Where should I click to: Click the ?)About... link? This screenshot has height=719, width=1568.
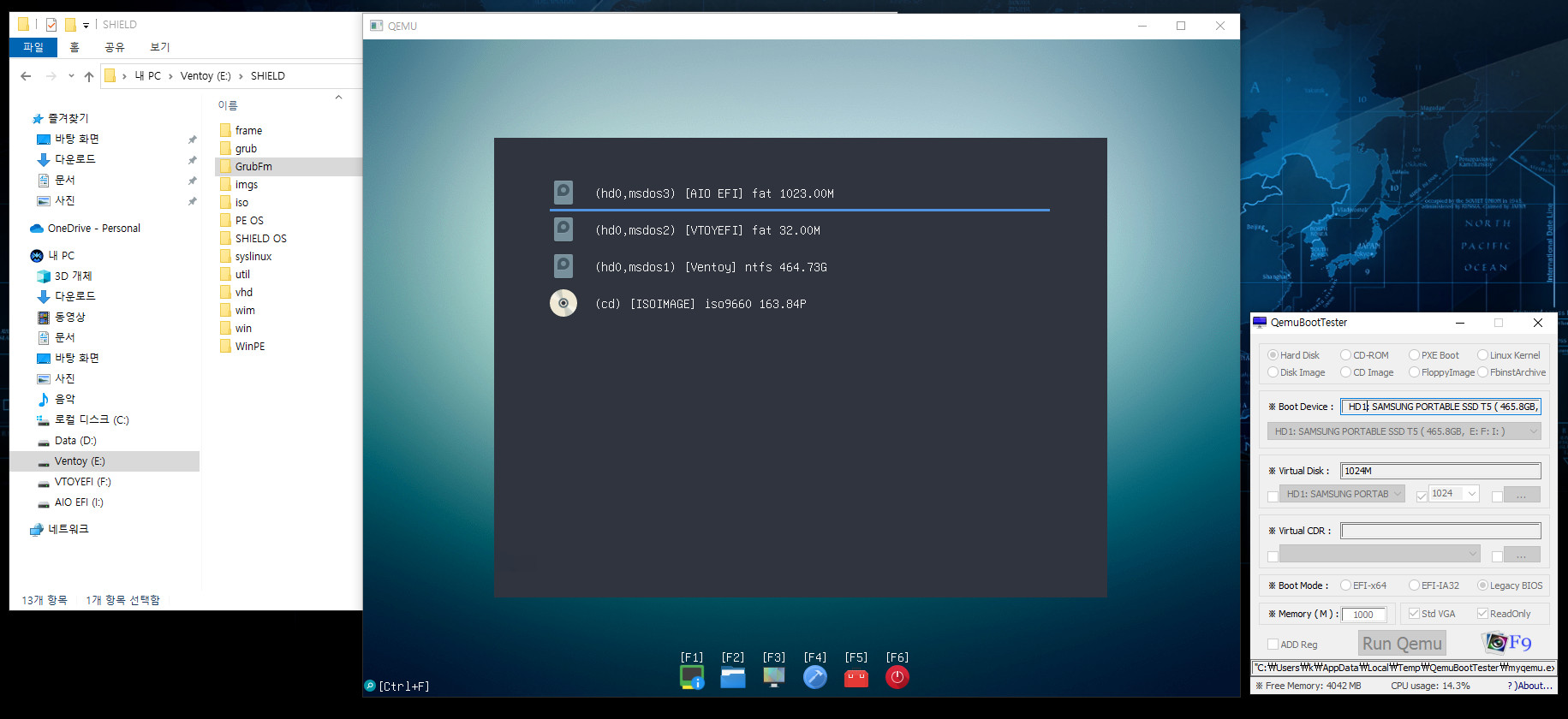pos(1529,686)
